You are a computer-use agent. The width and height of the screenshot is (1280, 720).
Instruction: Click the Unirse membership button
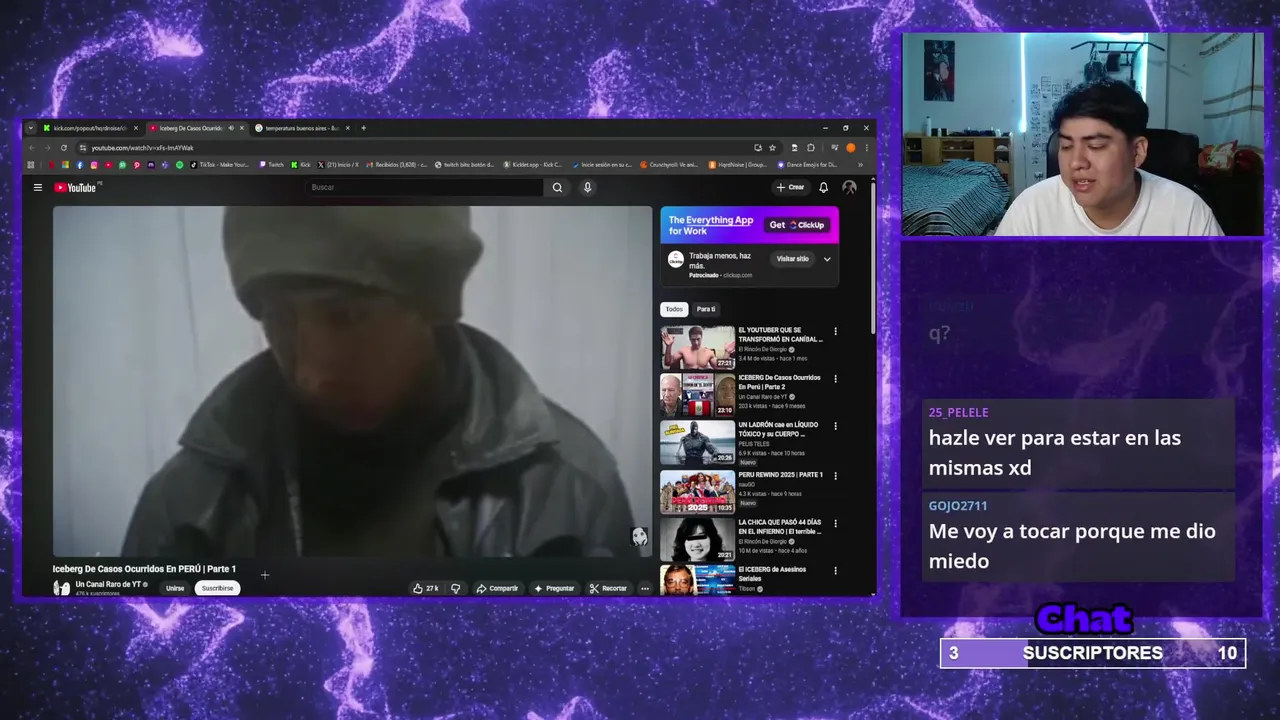(x=175, y=588)
